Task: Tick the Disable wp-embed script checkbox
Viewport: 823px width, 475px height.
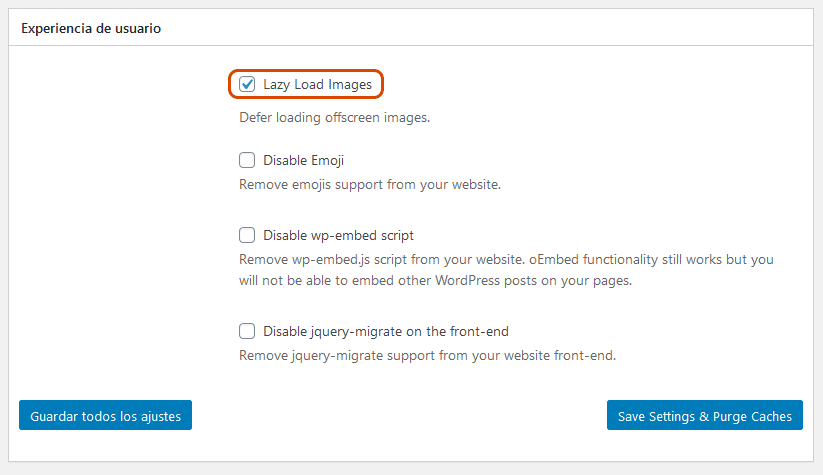Action: (247, 236)
